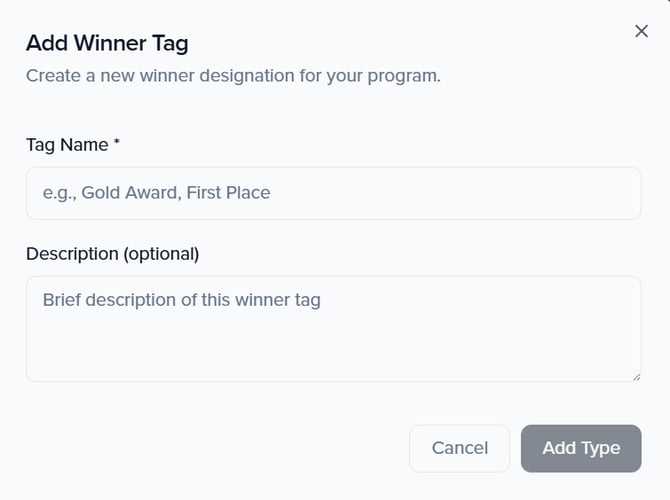The image size is (670, 500).
Task: Grab the Description textarea resize handle
Action: coord(635,375)
